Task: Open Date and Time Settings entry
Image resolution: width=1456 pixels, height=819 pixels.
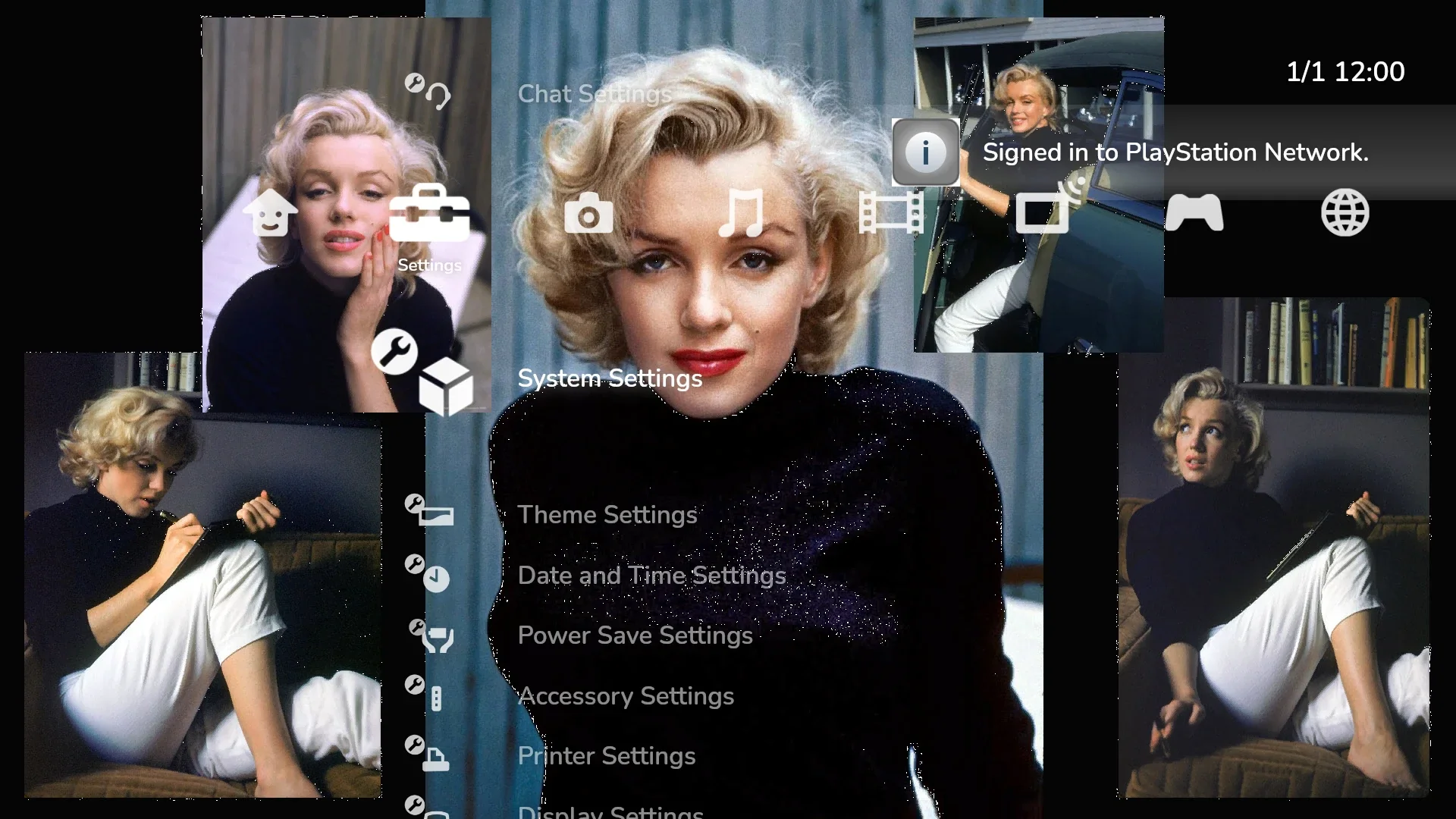Action: tap(651, 576)
